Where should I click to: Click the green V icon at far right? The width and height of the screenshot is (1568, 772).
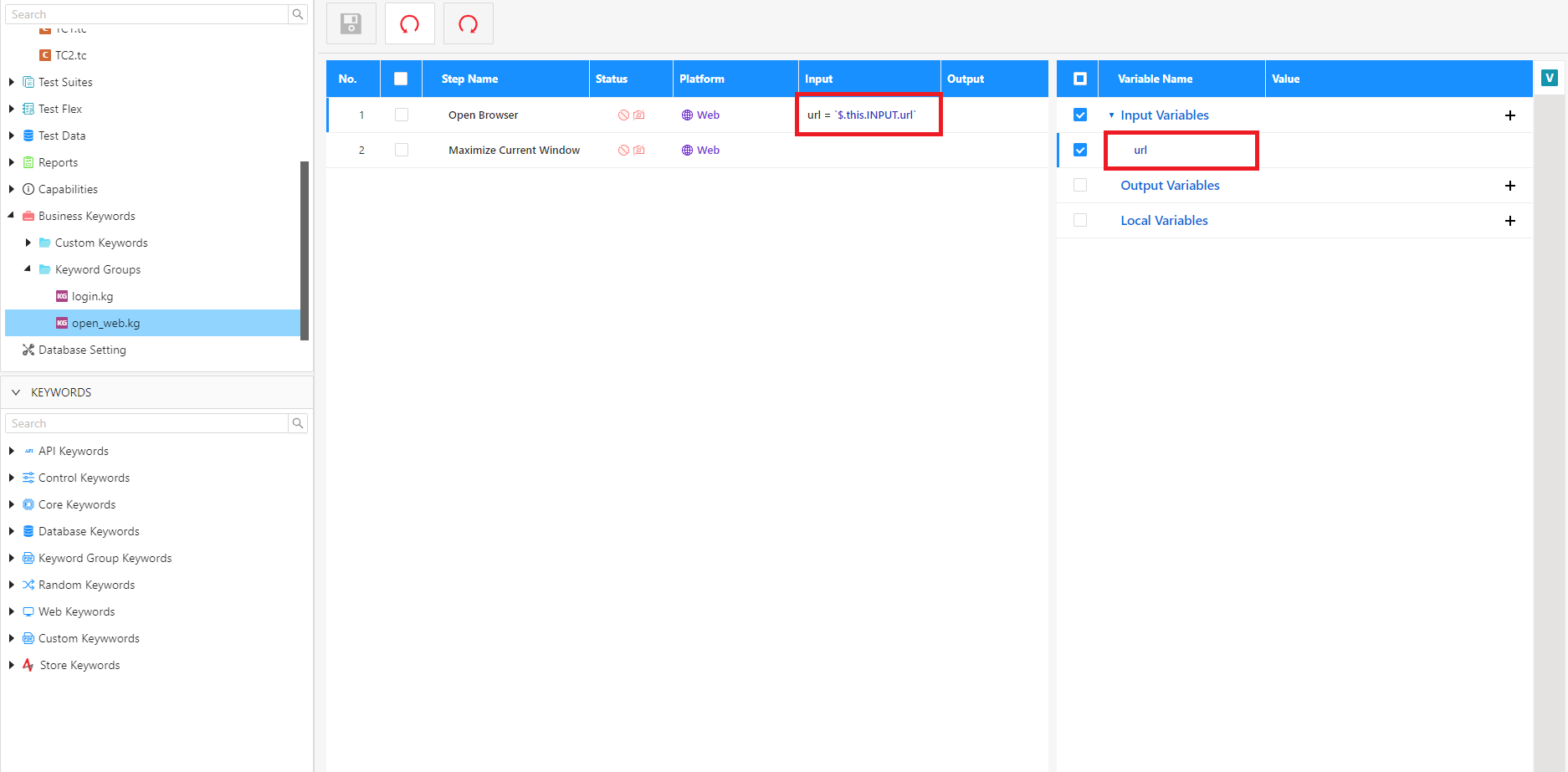(1550, 78)
